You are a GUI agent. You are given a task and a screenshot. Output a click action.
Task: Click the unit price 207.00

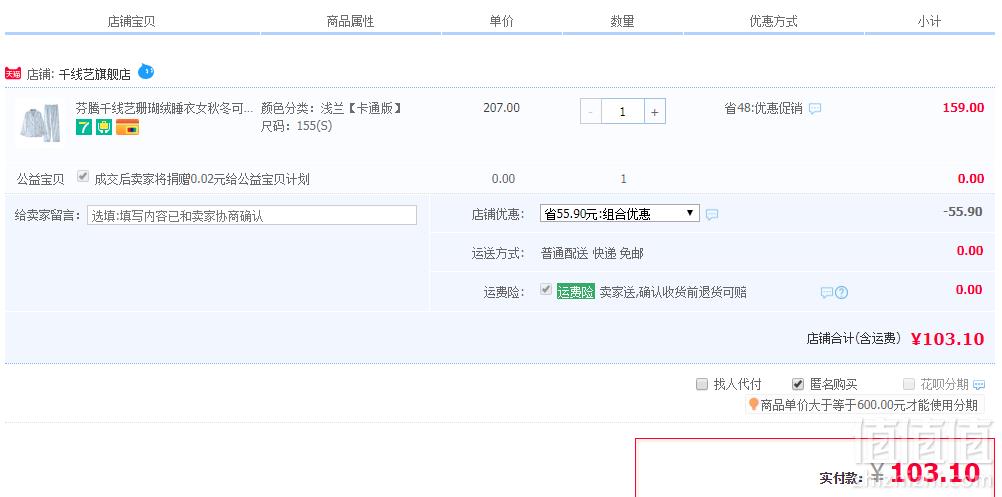pos(502,108)
